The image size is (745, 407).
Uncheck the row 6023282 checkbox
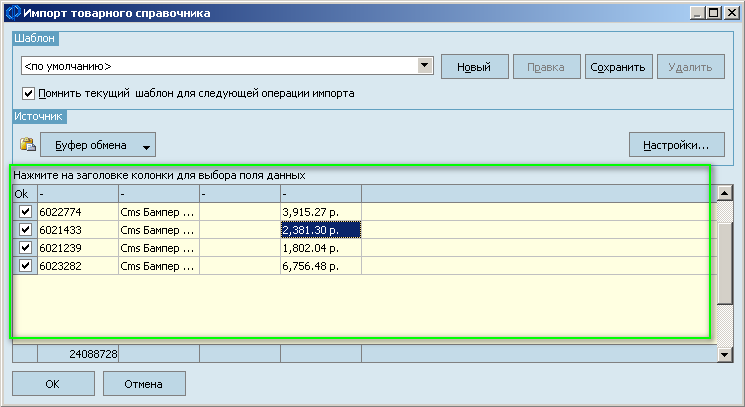pos(25,266)
